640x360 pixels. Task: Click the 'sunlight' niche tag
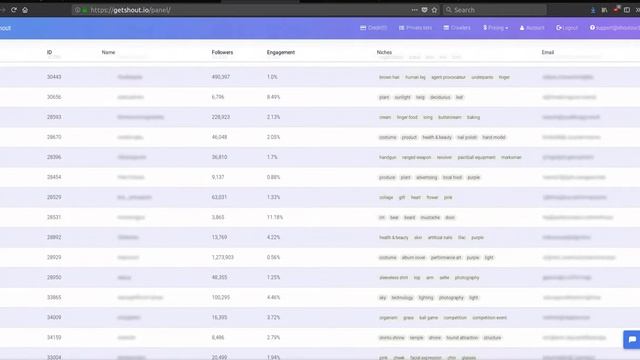(x=402, y=97)
